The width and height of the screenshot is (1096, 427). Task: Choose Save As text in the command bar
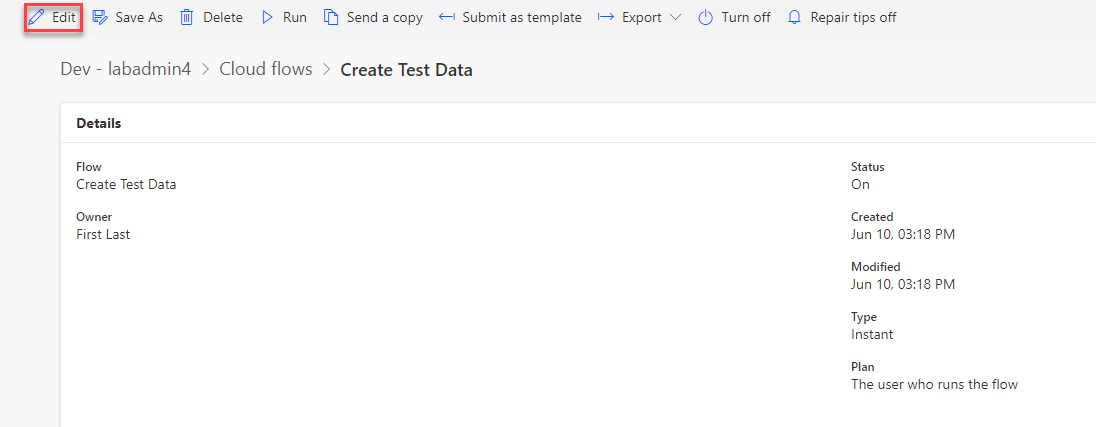coord(139,17)
